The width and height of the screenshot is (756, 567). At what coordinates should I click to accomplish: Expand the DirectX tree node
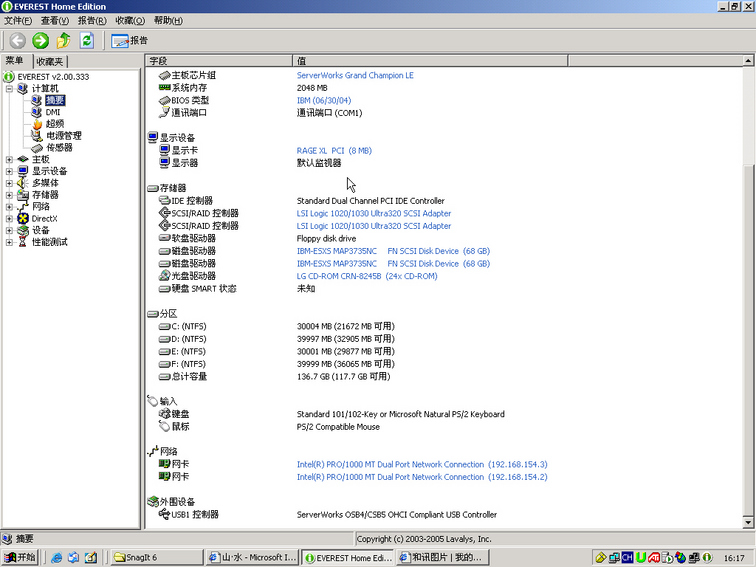9,218
